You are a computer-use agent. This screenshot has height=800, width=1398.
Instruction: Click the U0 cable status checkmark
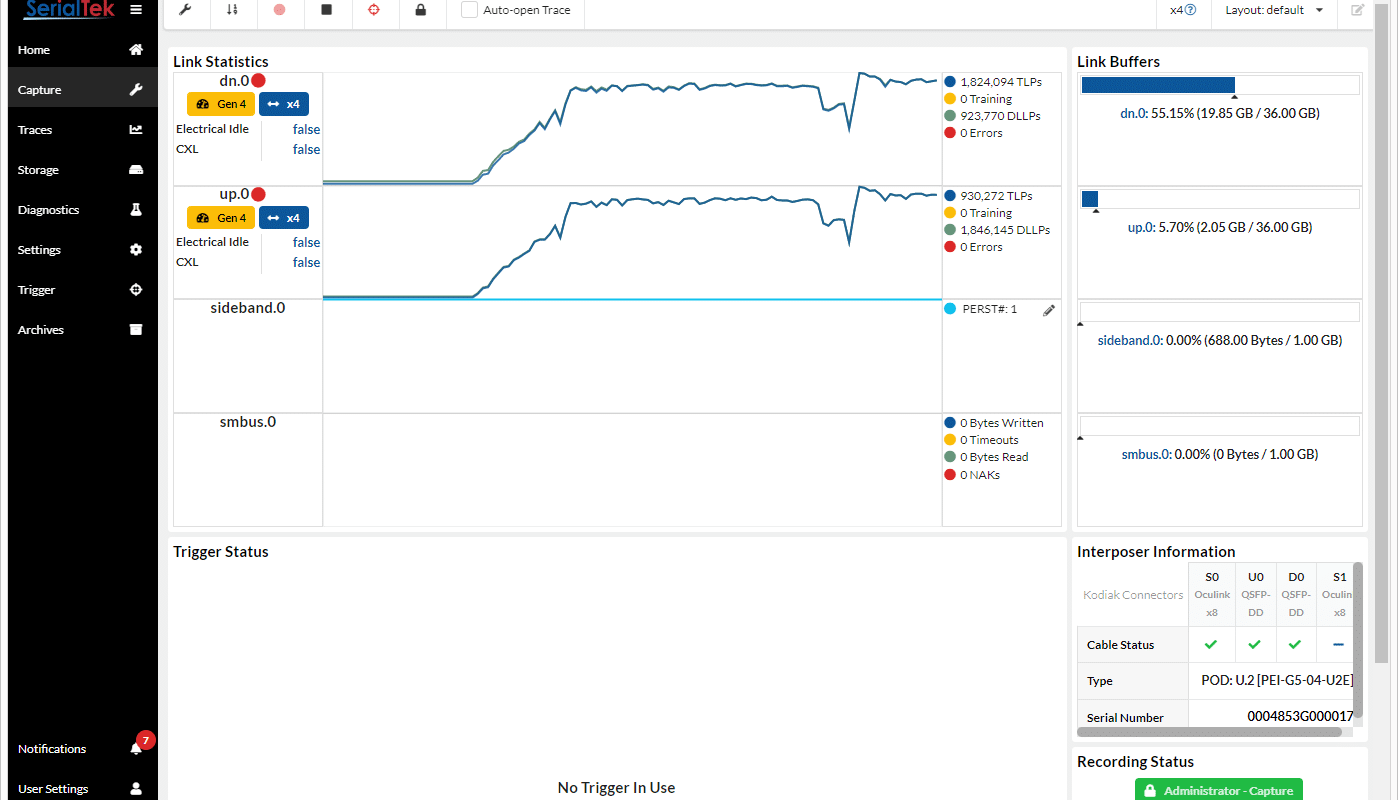coord(1255,645)
